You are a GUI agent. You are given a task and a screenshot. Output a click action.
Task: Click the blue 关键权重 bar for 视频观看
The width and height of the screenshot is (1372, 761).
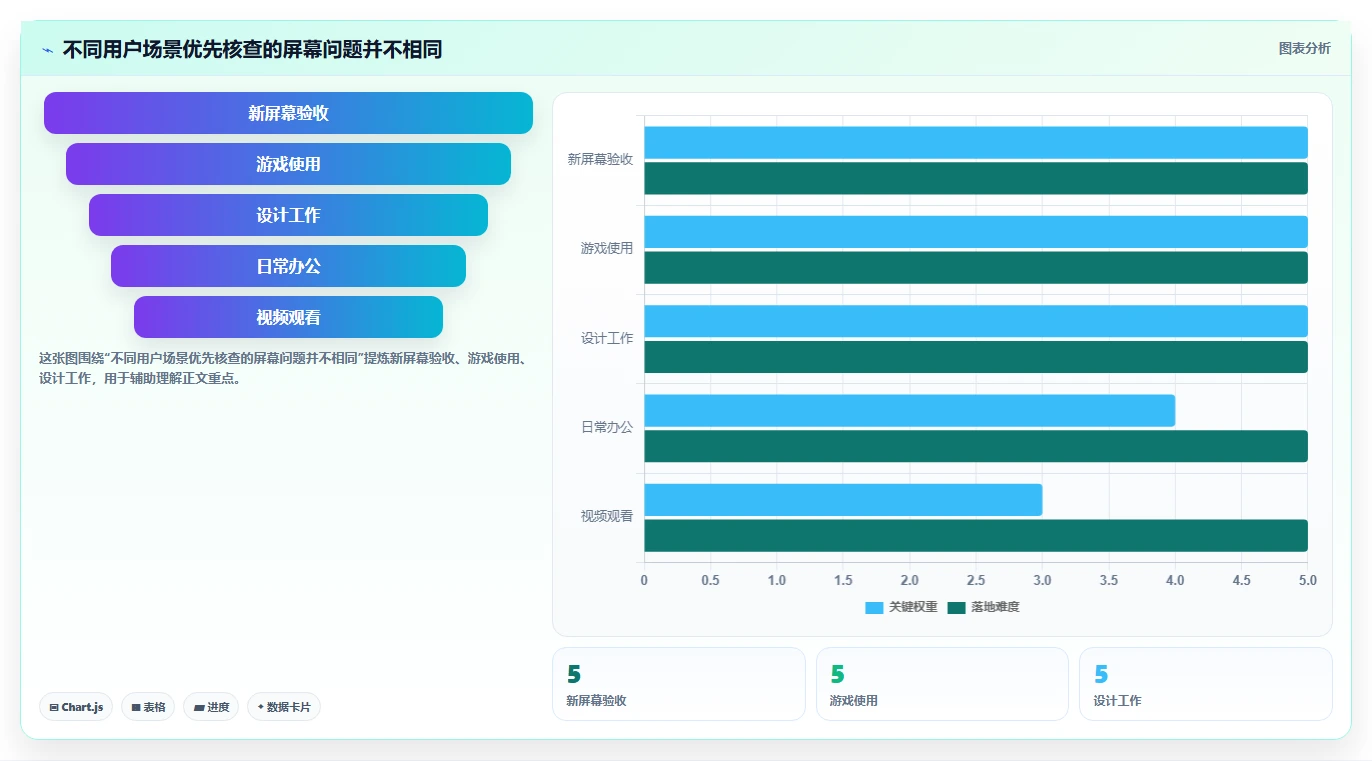(843, 500)
